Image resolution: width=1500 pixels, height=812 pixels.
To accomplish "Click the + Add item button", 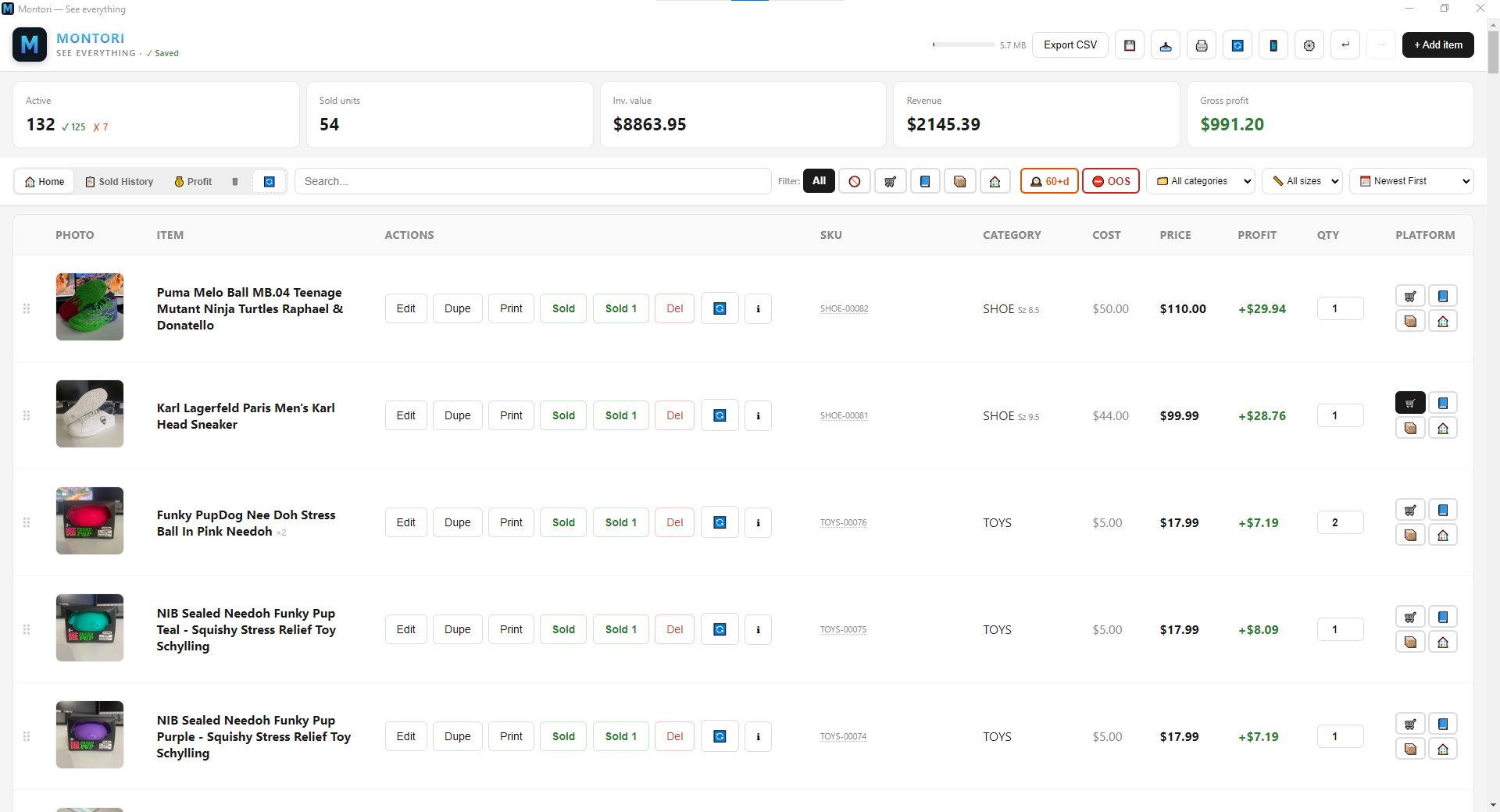I will point(1438,45).
